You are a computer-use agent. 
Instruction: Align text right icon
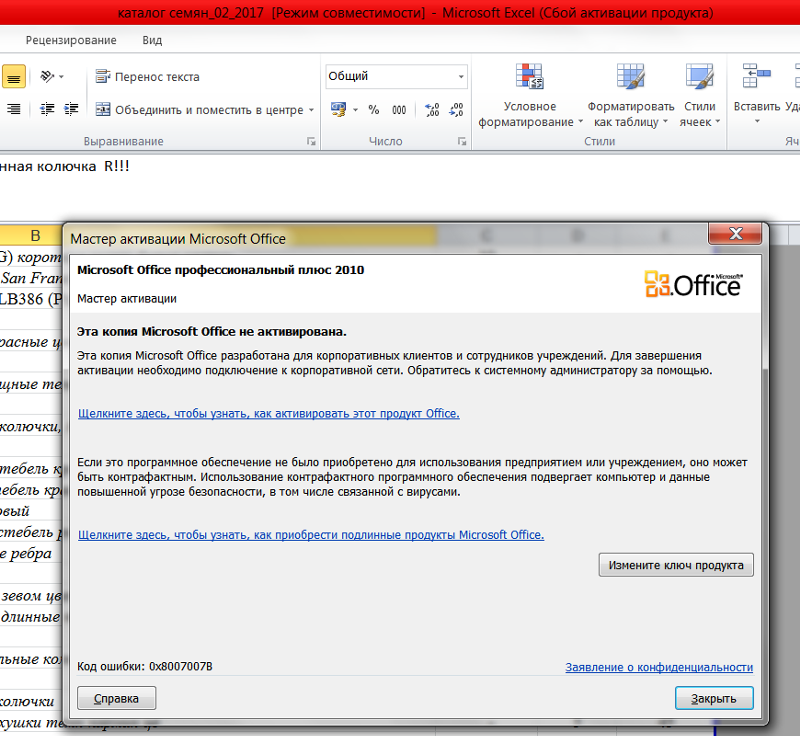14,109
